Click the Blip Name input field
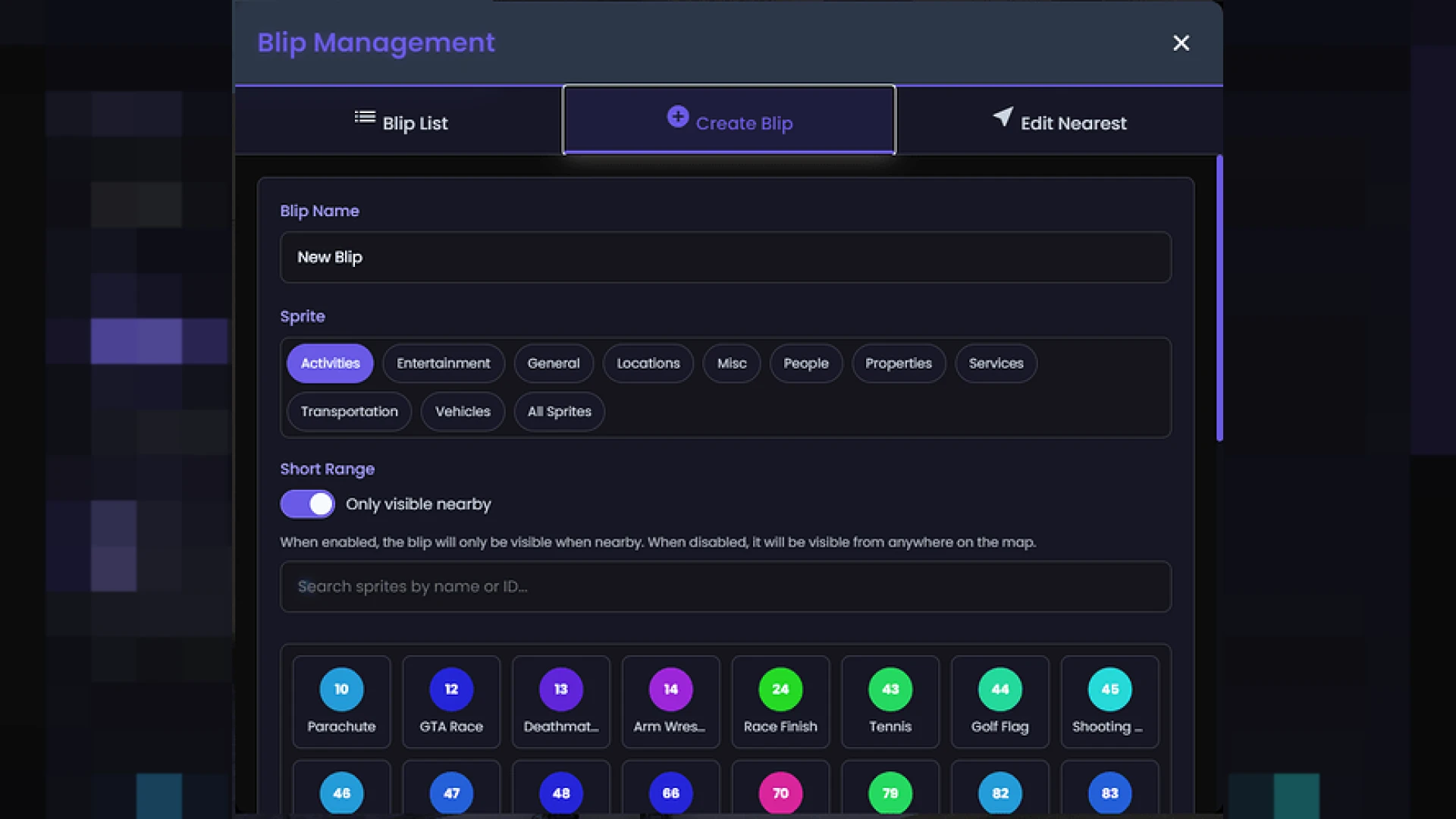This screenshot has width=1456, height=819. point(726,257)
